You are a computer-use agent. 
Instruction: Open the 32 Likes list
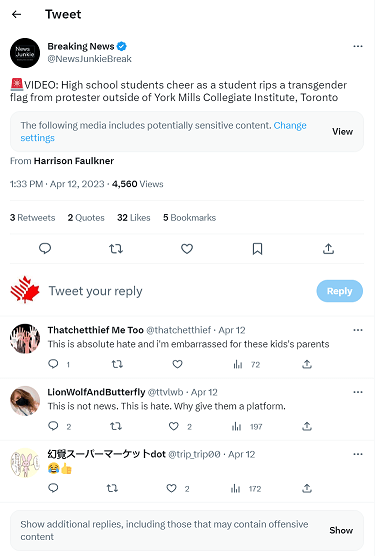pyautogui.click(x=134, y=217)
